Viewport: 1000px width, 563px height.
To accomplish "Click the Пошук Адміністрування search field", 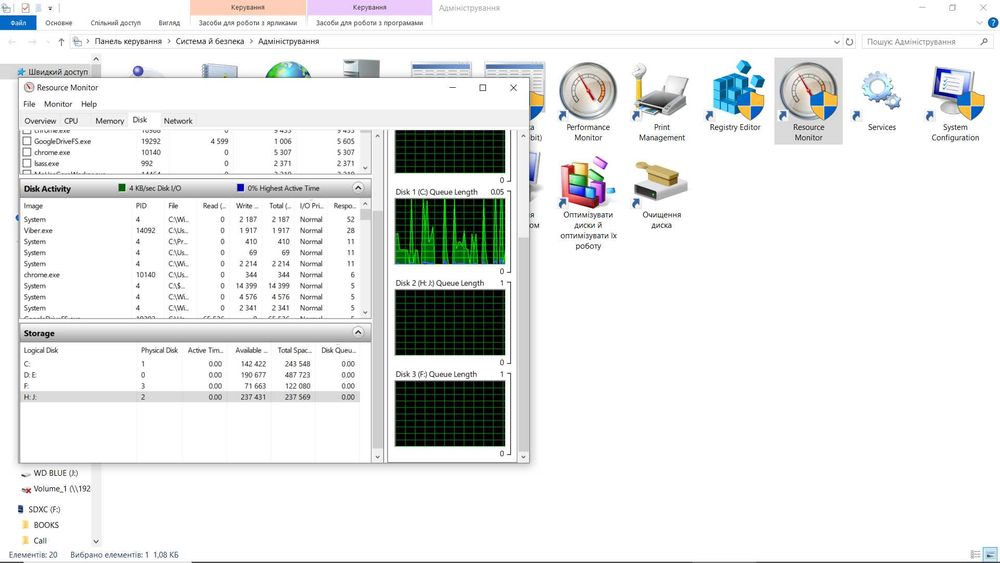I will [x=921, y=41].
